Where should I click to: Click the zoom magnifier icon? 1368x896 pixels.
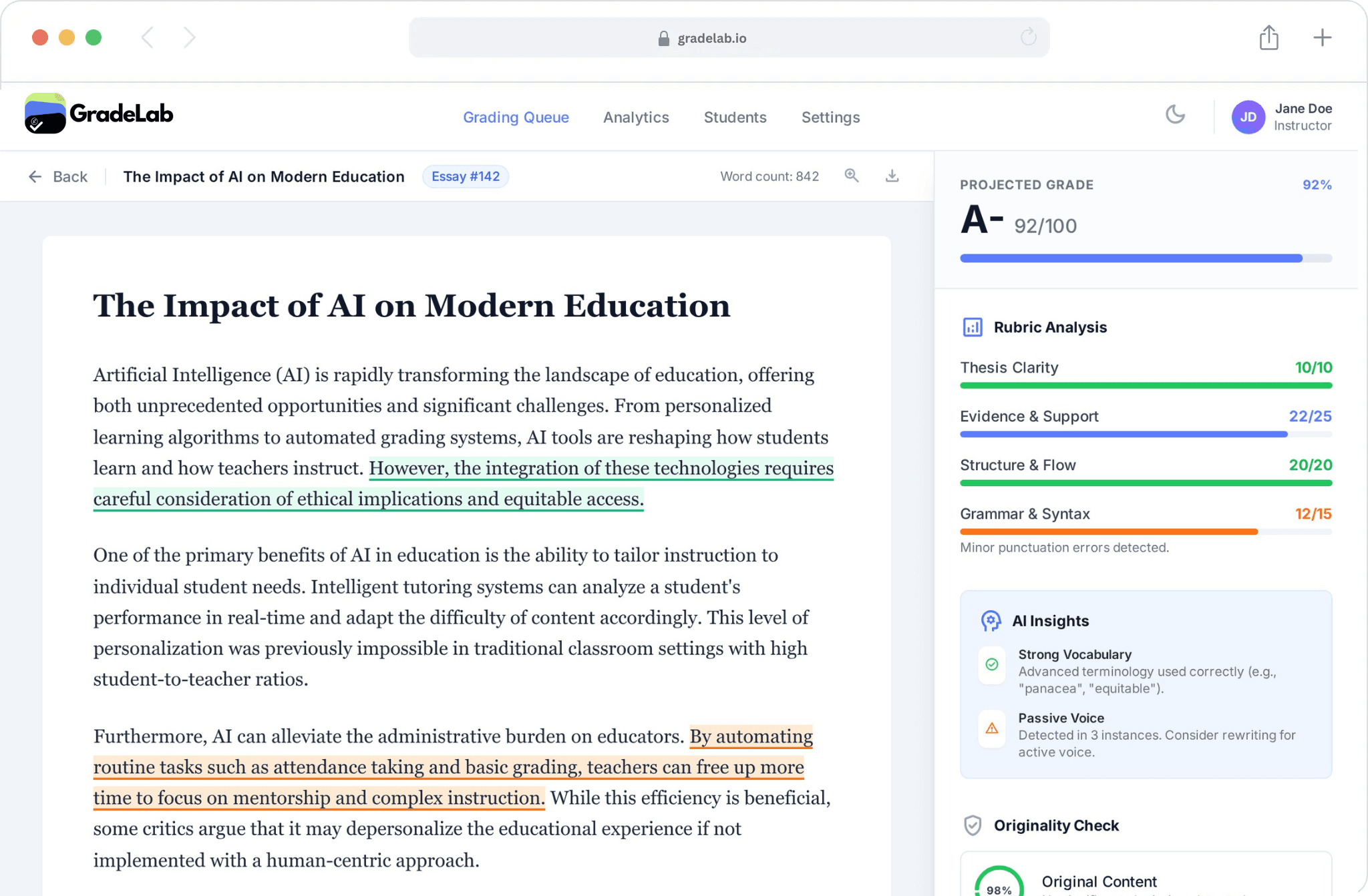pos(851,176)
